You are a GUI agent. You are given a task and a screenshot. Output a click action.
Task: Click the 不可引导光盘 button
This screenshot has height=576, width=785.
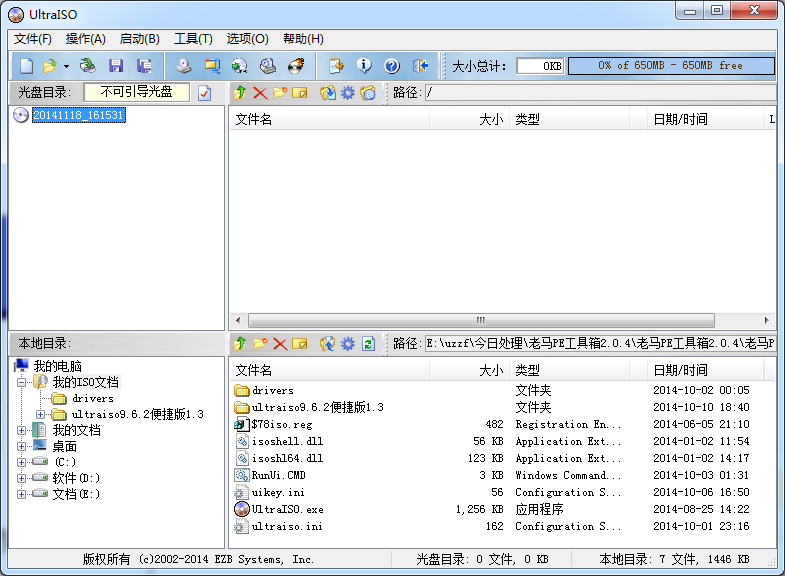pos(137,92)
